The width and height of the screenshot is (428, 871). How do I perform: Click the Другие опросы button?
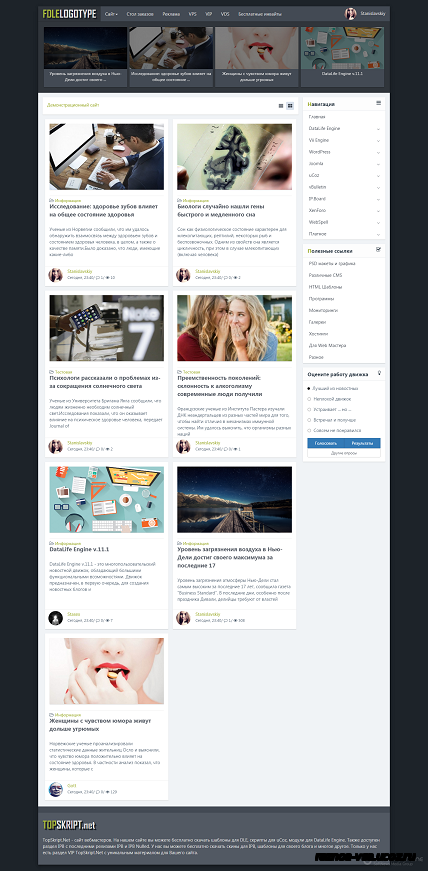[x=344, y=453]
